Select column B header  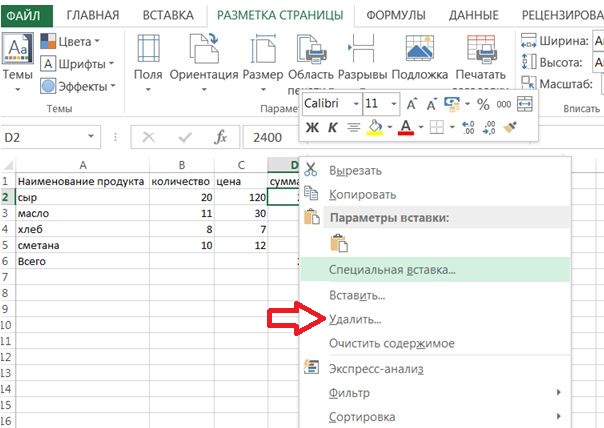tap(182, 165)
